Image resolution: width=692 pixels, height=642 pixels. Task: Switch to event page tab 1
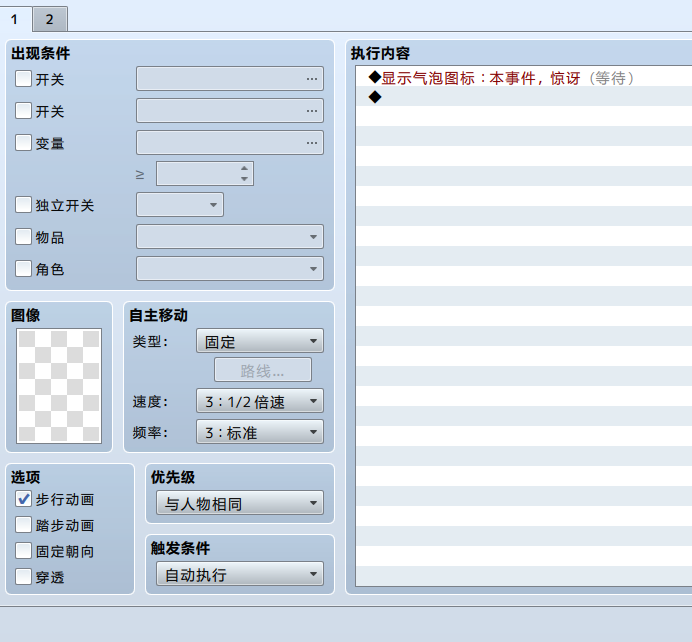[16, 19]
